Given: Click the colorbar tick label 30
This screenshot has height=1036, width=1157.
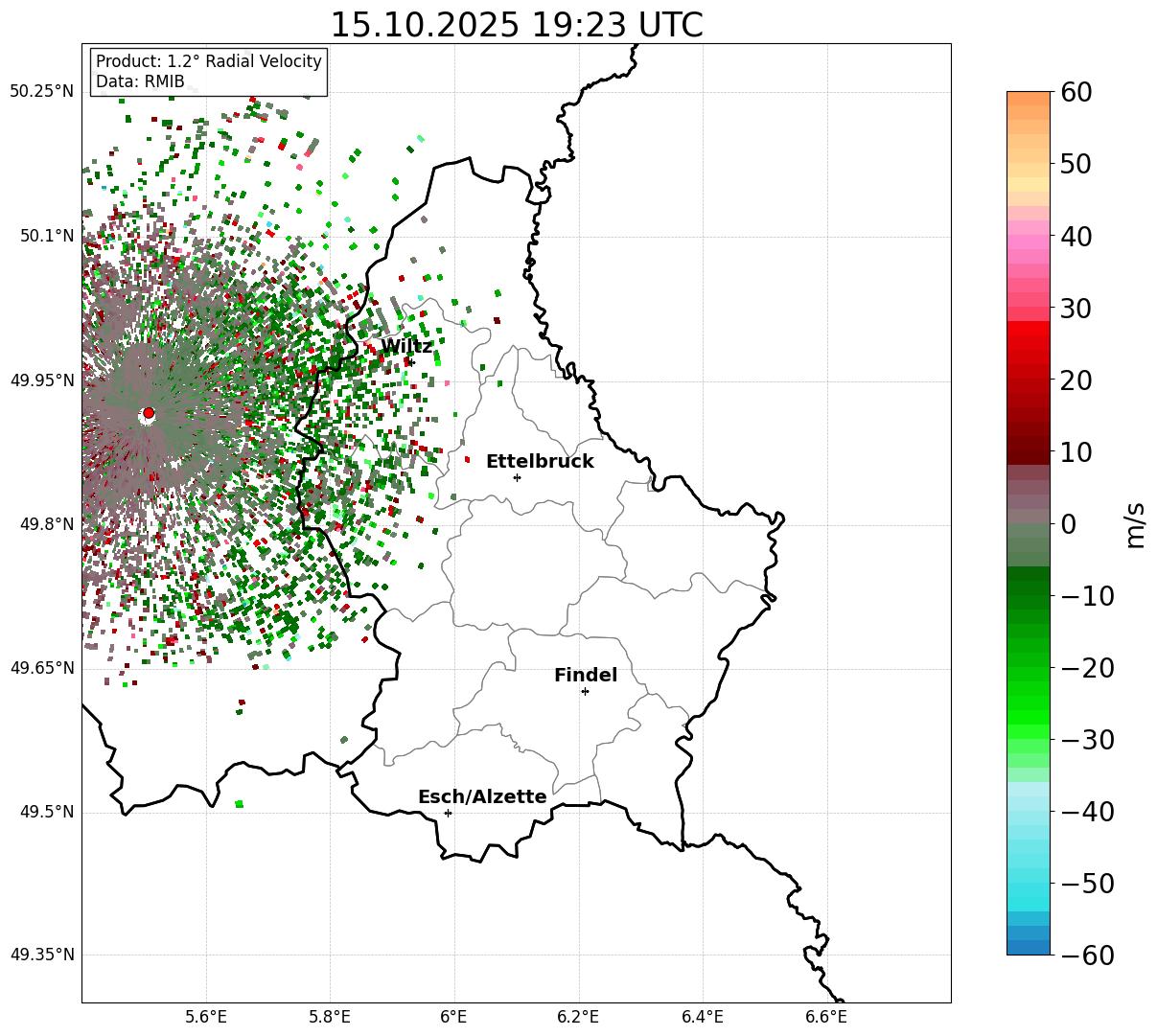Looking at the screenshot, I should pos(1076,309).
